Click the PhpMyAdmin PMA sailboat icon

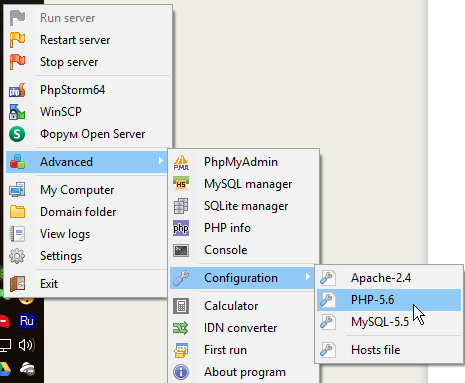[181, 162]
